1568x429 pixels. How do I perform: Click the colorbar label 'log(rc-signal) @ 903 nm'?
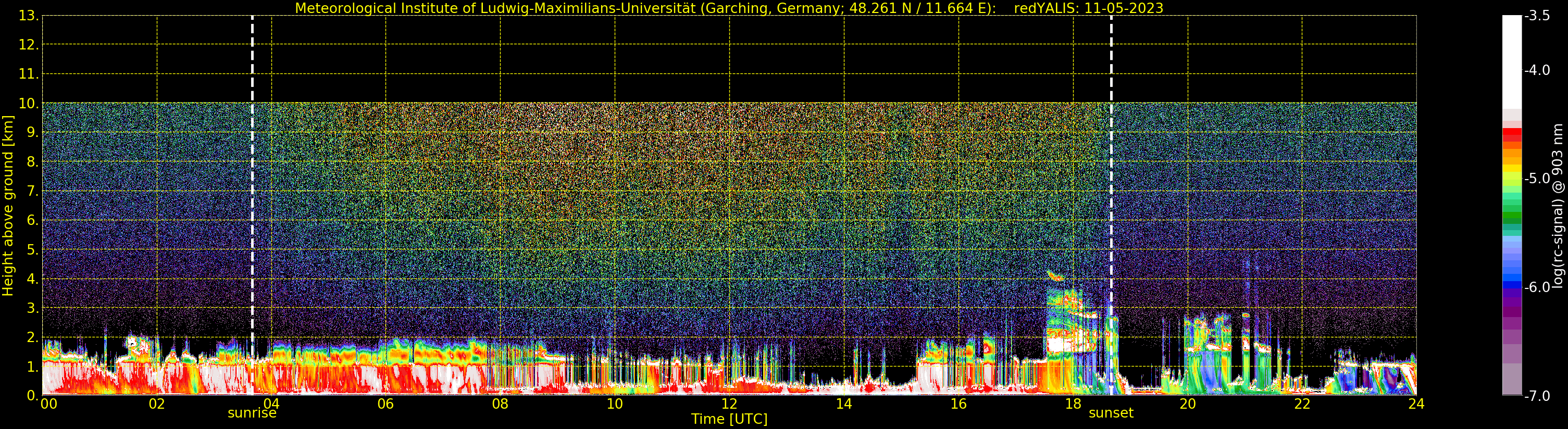[x=1557, y=206]
